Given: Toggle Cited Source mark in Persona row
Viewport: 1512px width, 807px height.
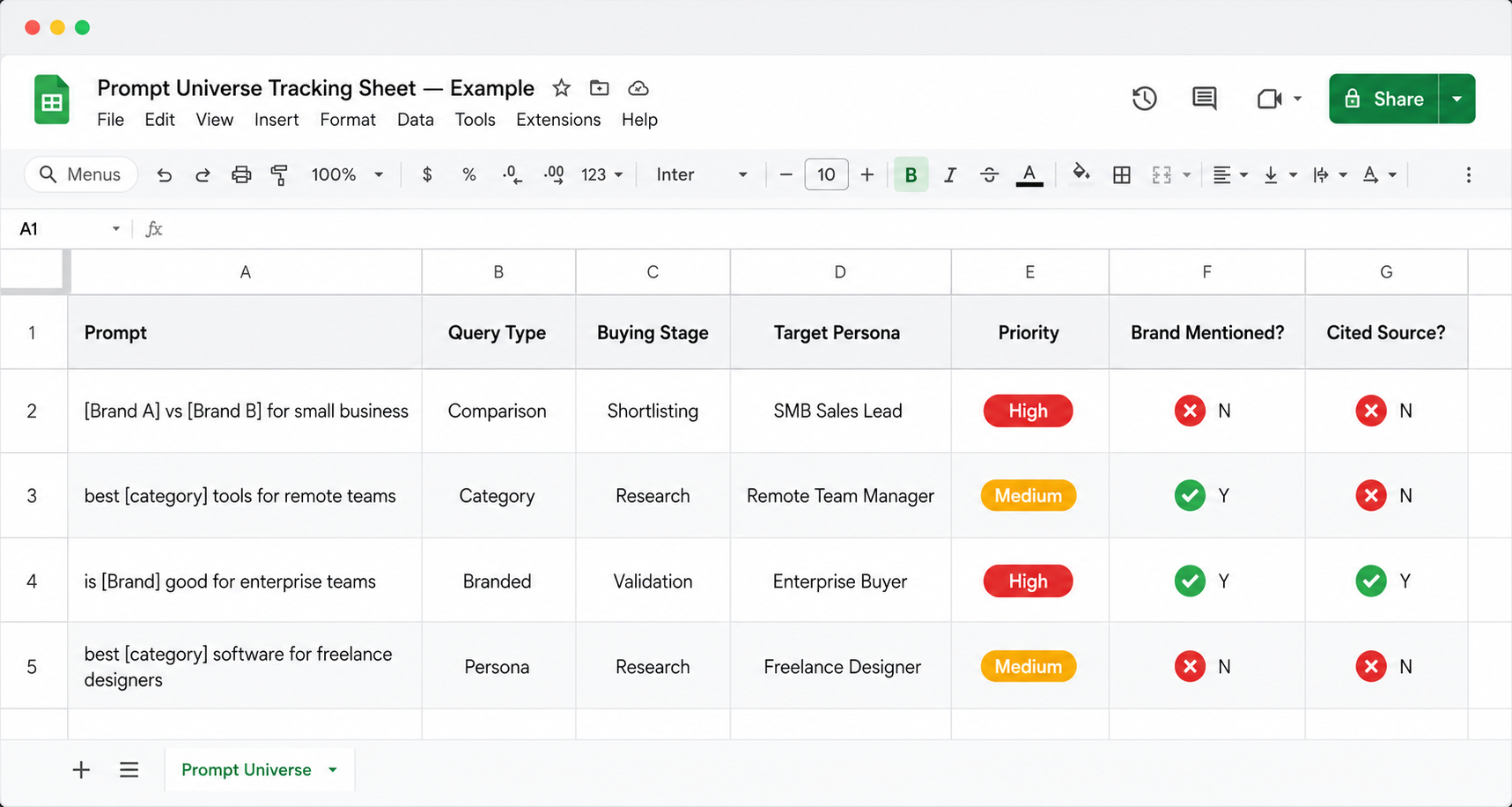Looking at the screenshot, I should tap(1371, 667).
